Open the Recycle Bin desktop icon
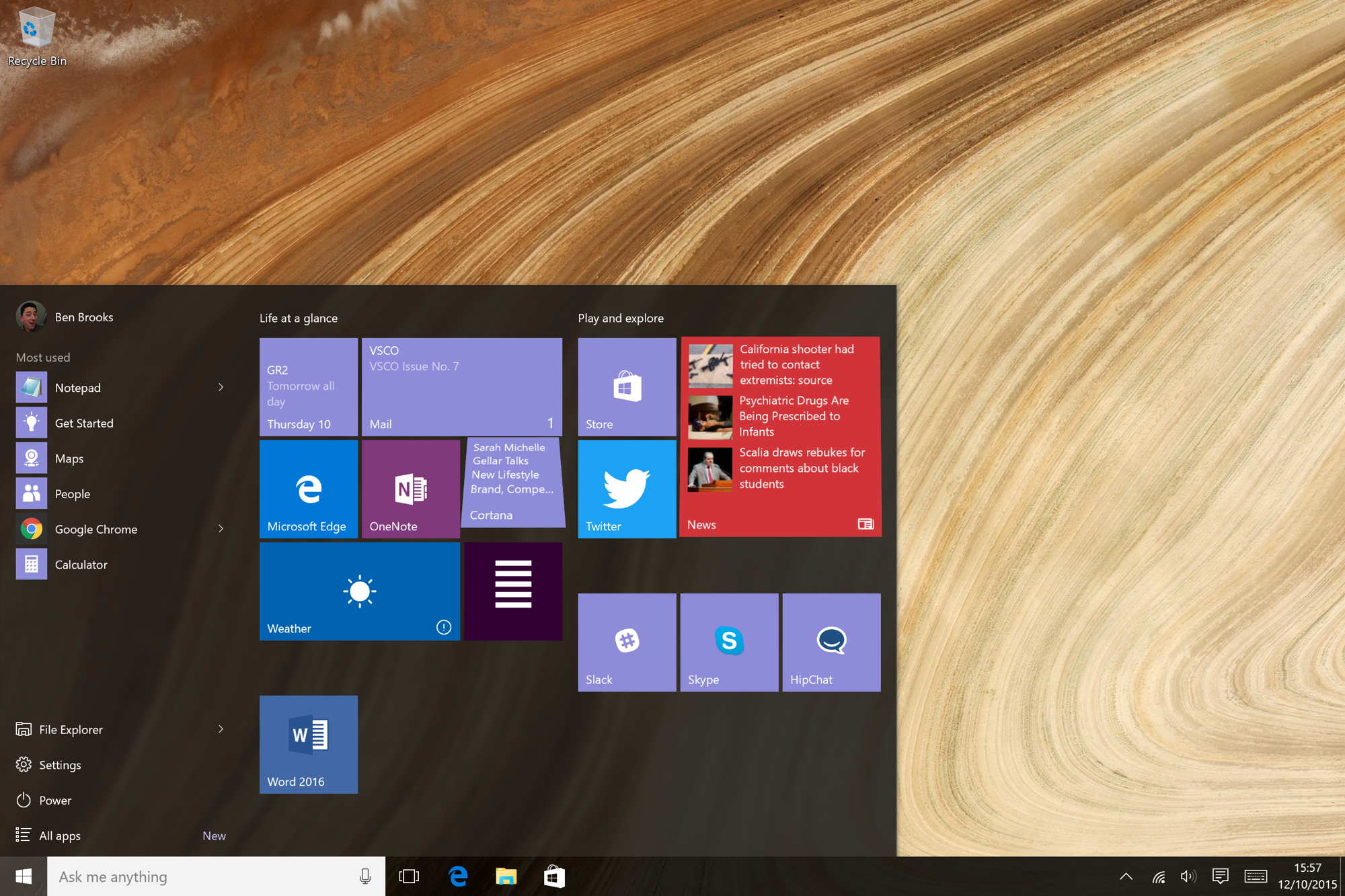The image size is (1345, 896). pyautogui.click(x=37, y=37)
